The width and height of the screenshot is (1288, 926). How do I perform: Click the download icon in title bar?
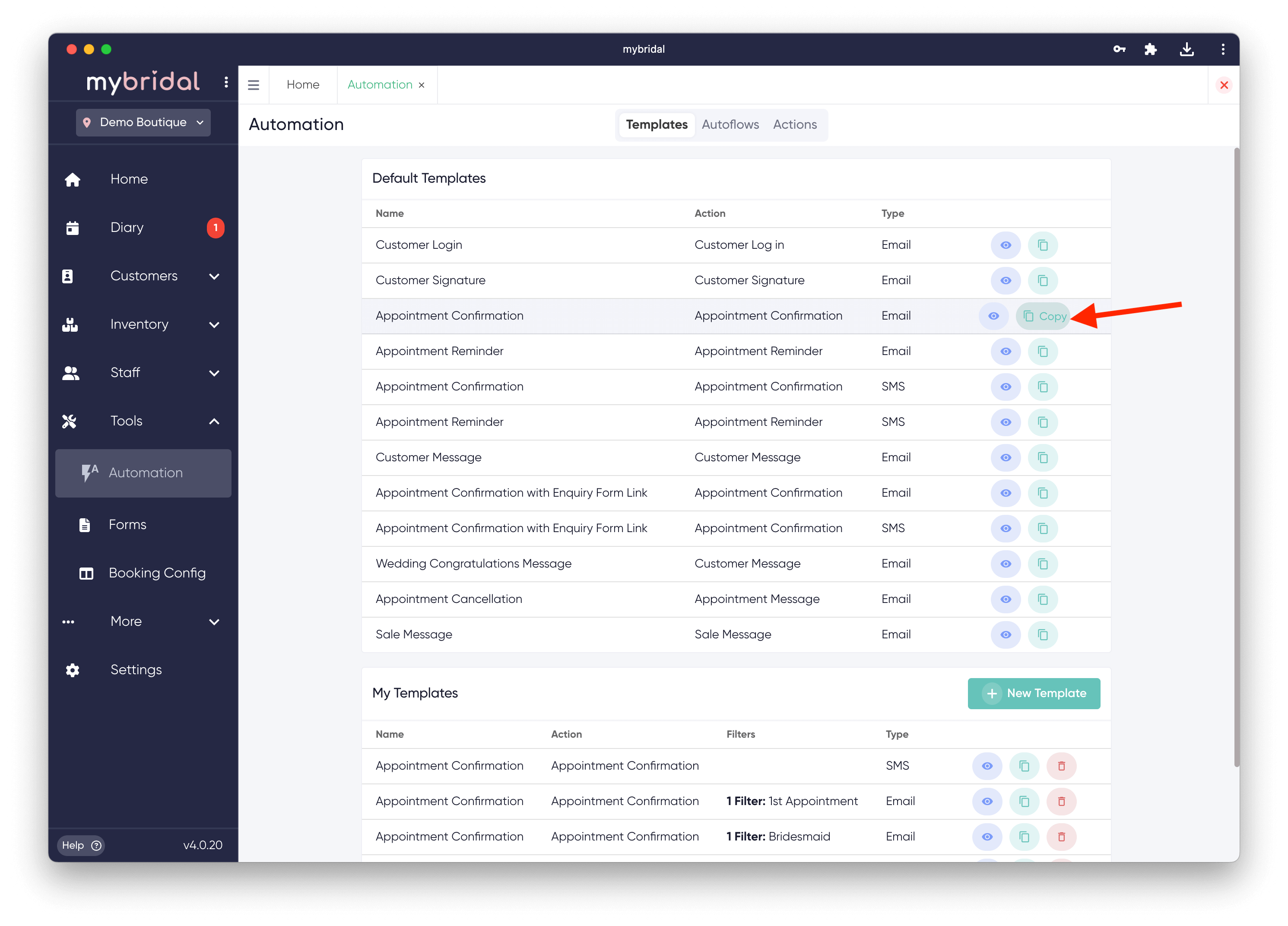point(1186,49)
